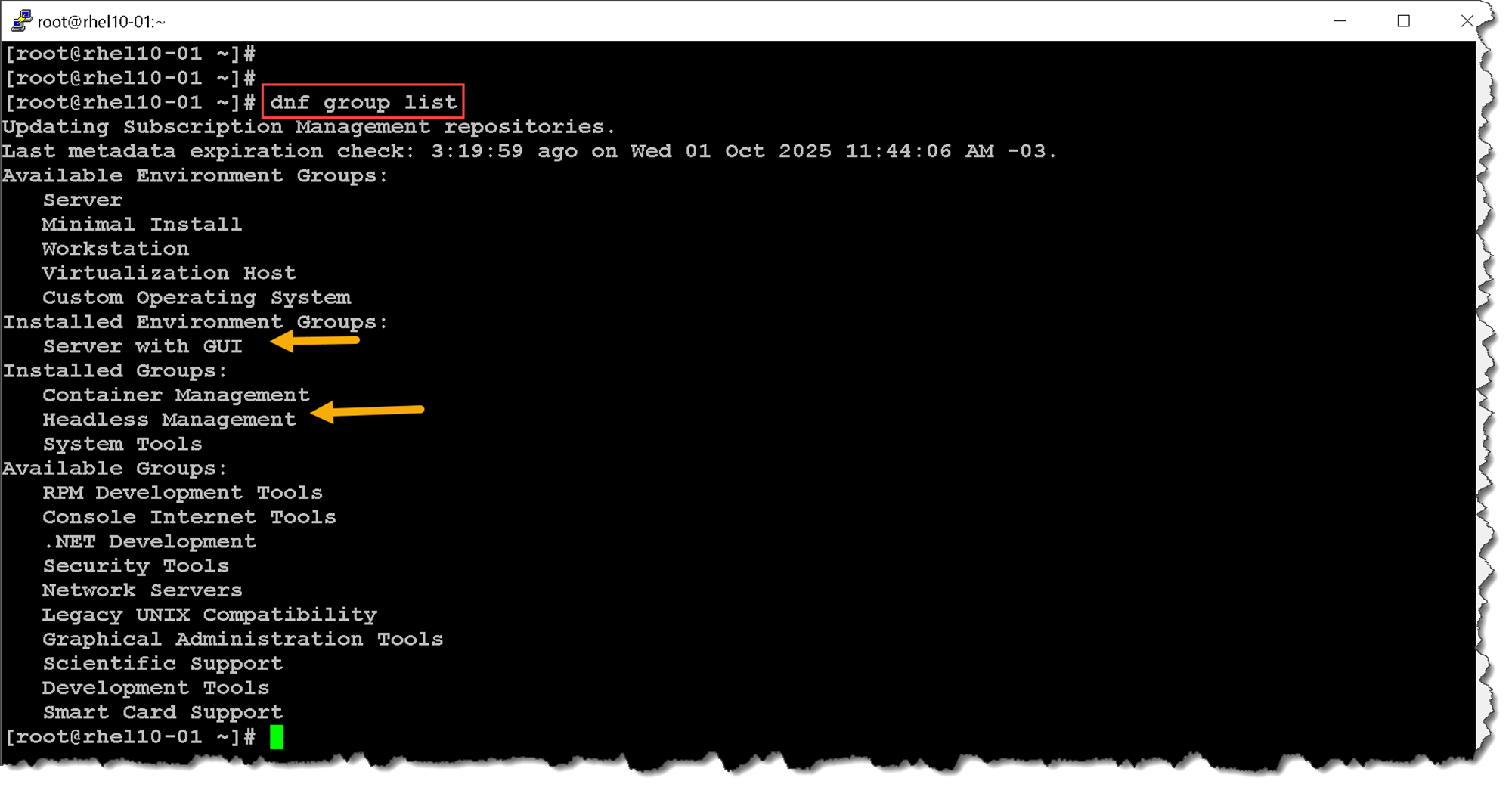Place cursor at the green terminal cursor block

tap(277, 736)
